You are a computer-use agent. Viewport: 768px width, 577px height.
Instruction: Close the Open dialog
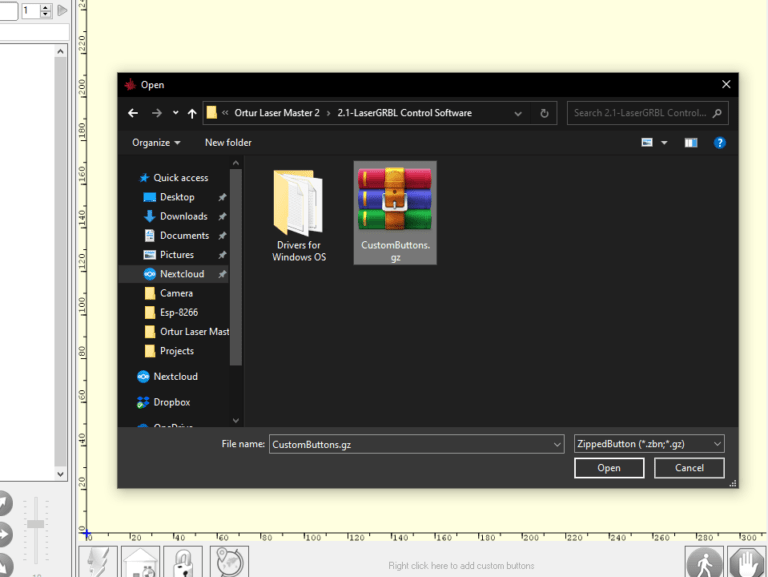coord(726,84)
